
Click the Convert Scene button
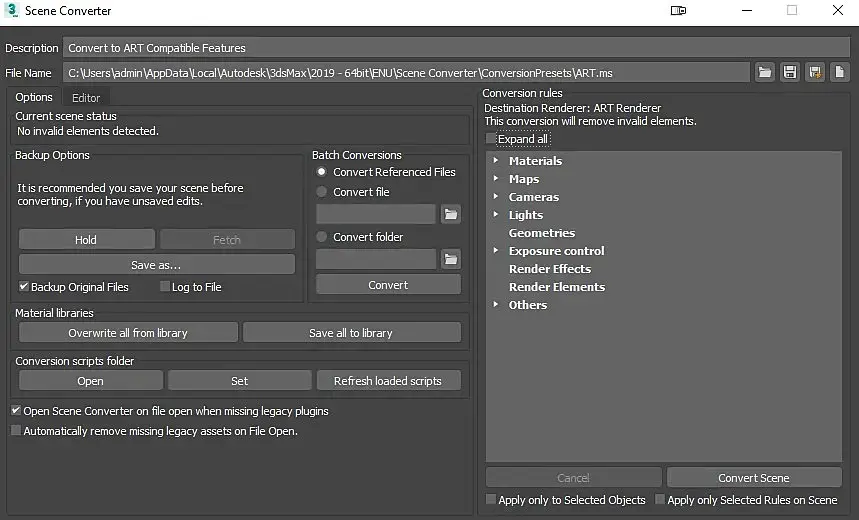[x=754, y=478]
